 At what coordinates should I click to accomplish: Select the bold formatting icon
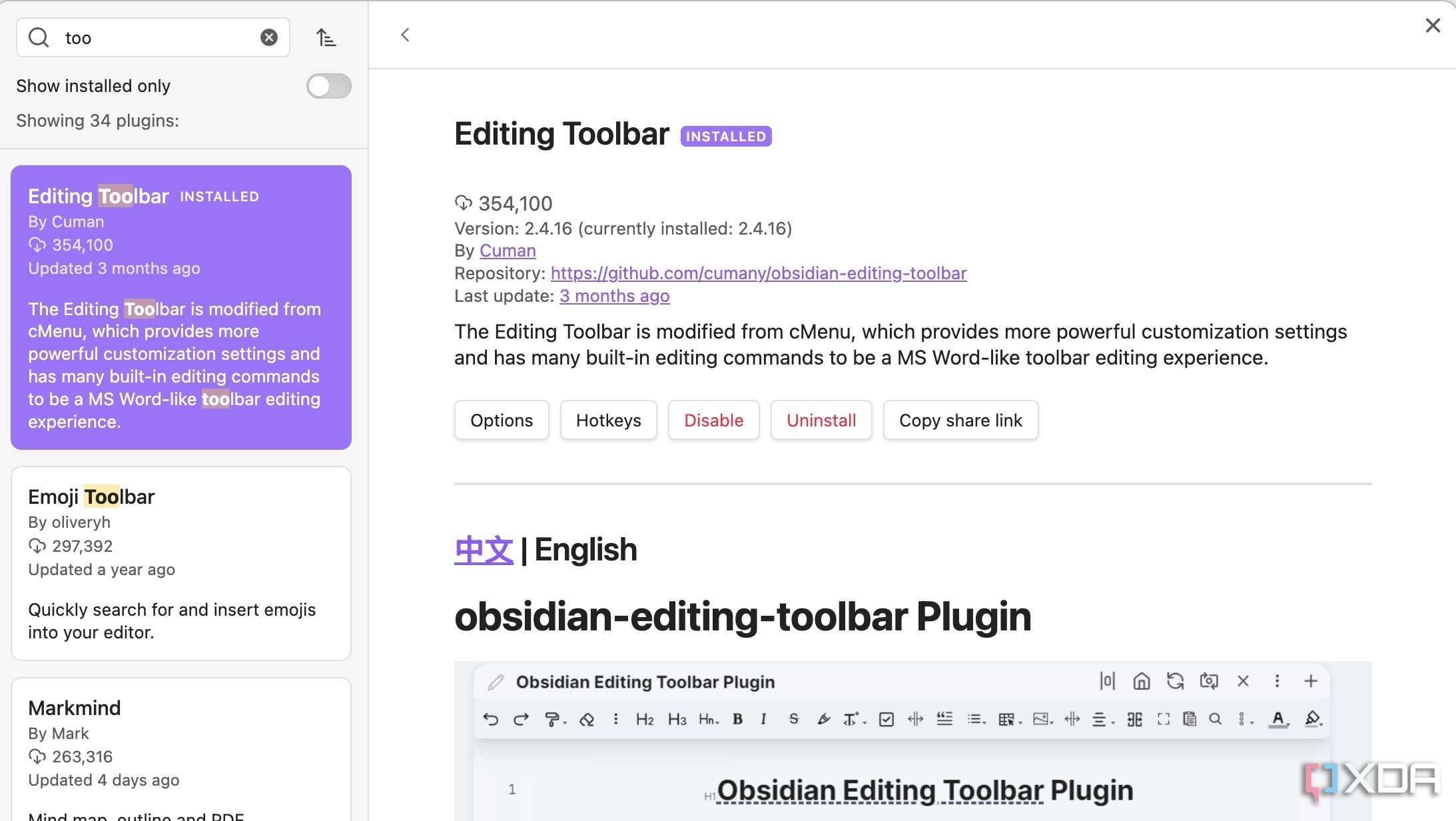tap(737, 720)
